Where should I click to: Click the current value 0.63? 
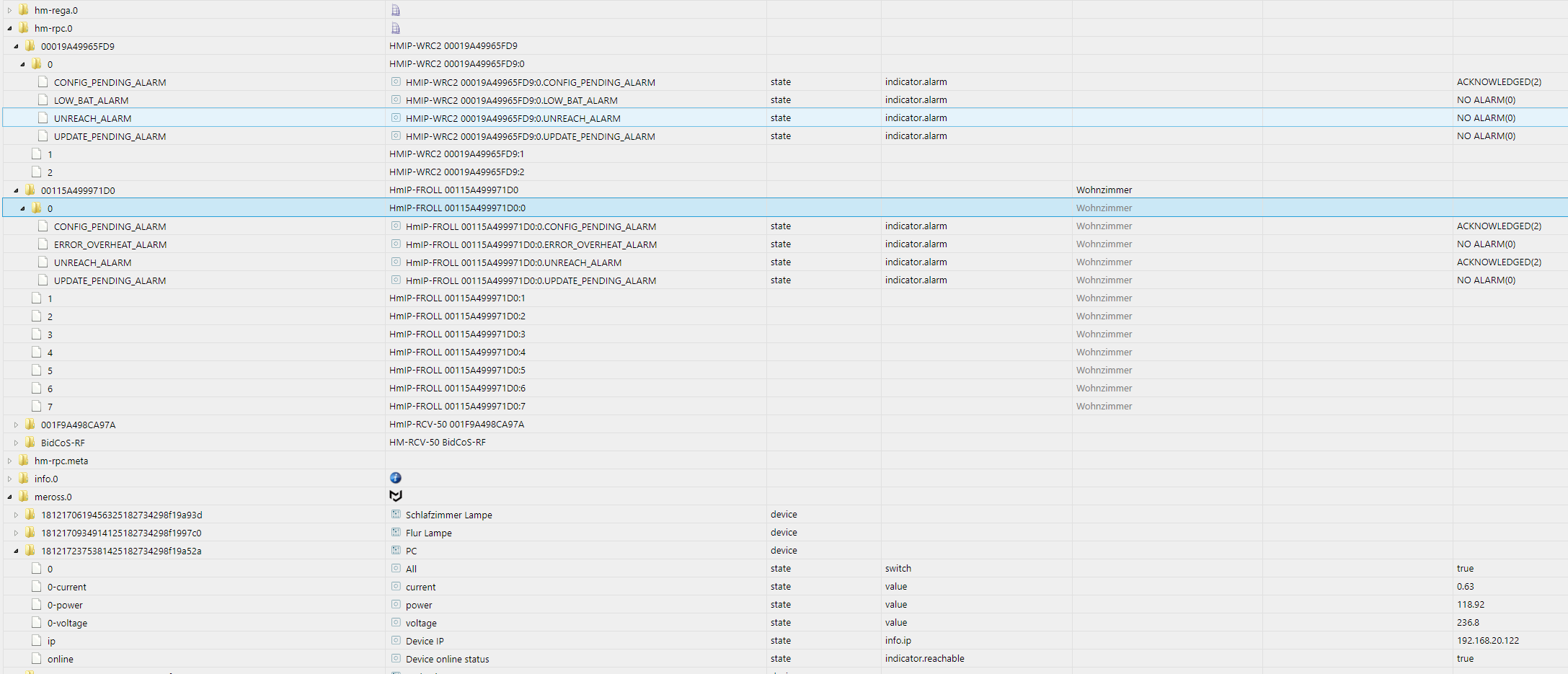coord(1466,586)
